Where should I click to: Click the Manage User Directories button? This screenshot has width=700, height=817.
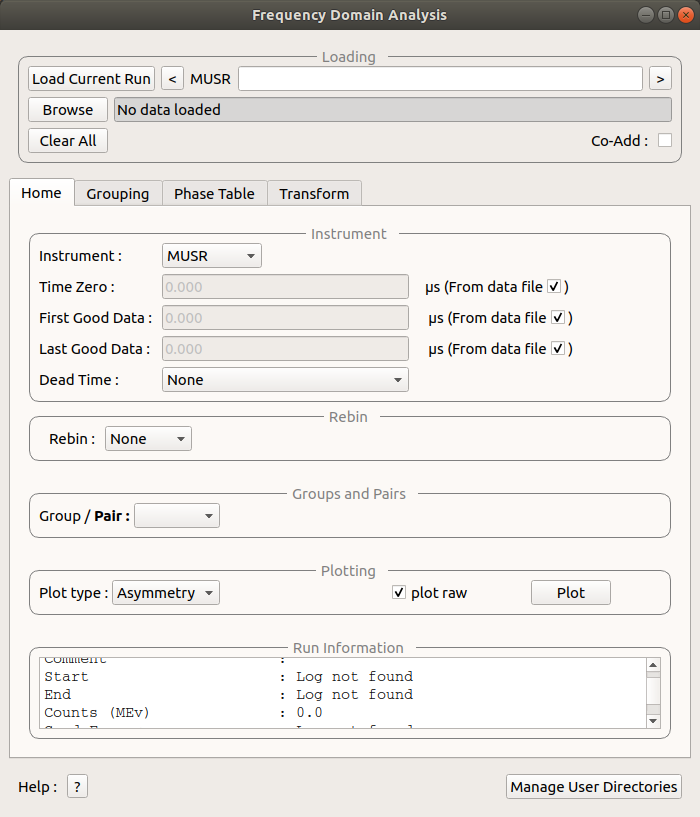coord(594,787)
